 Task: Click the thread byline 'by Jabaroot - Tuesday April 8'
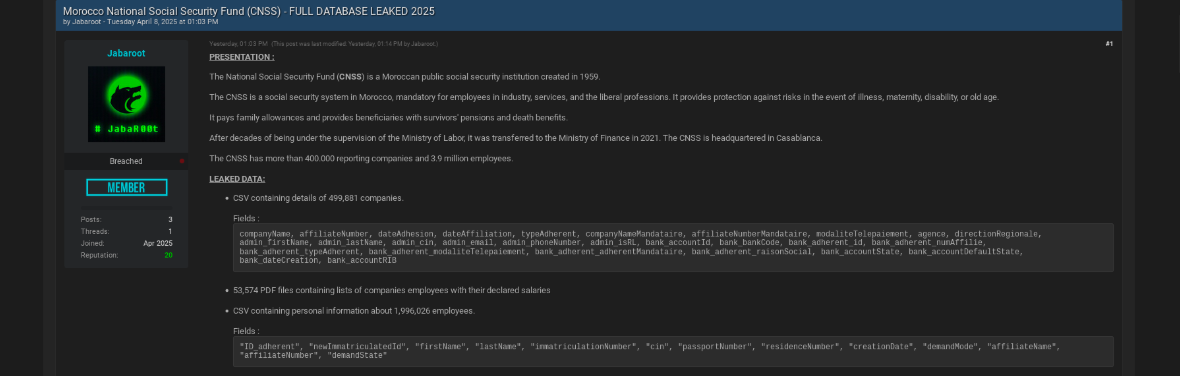[141, 22]
